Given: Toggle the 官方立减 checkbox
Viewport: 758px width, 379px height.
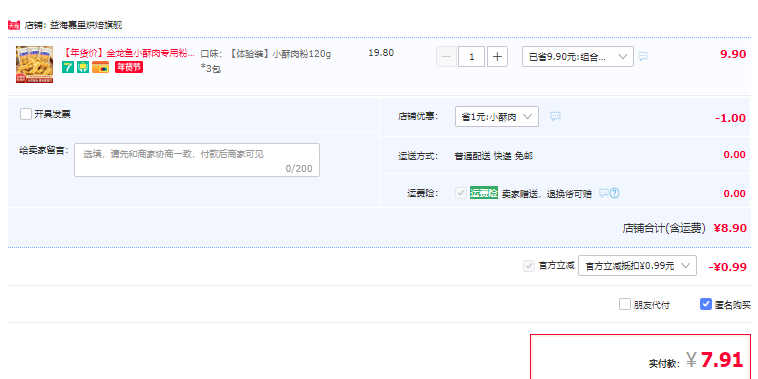Looking at the screenshot, I should click(x=528, y=266).
